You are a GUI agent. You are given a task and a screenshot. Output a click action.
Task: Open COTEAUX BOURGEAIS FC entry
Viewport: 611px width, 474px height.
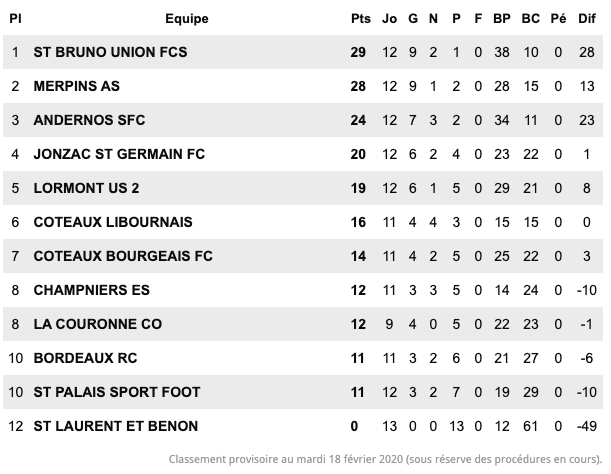pos(123,256)
